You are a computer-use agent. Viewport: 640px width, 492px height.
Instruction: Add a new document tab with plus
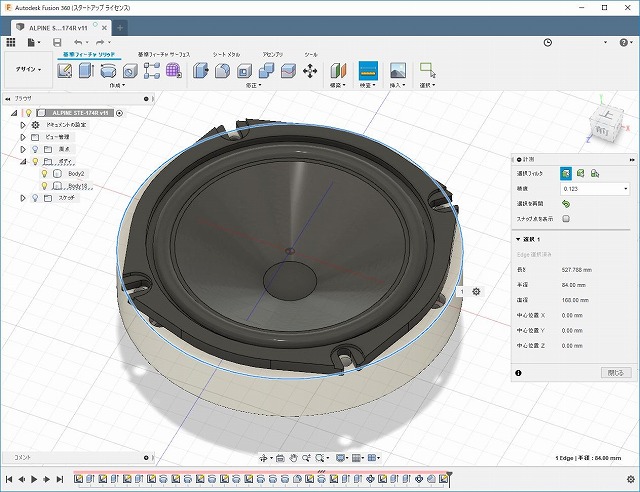pos(120,28)
